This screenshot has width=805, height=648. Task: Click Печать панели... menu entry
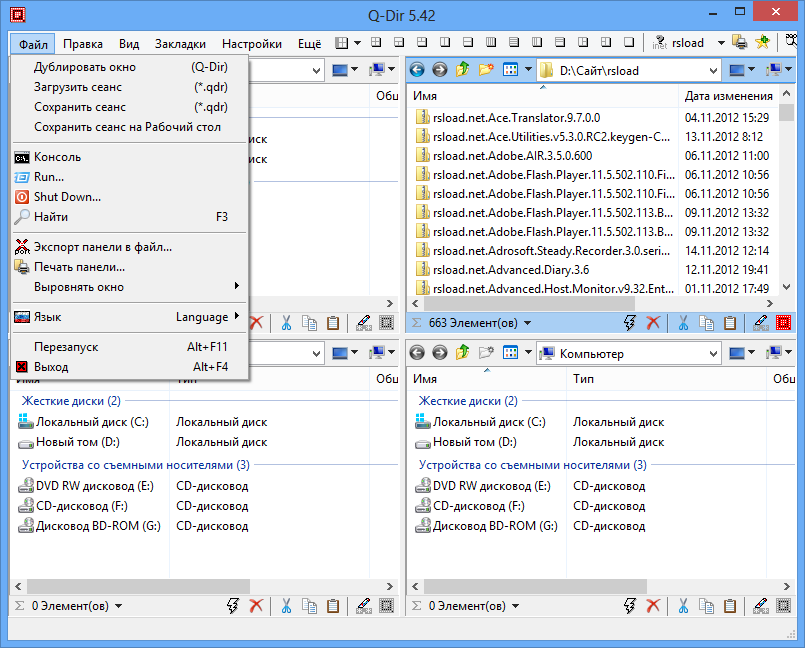[x=129, y=267]
